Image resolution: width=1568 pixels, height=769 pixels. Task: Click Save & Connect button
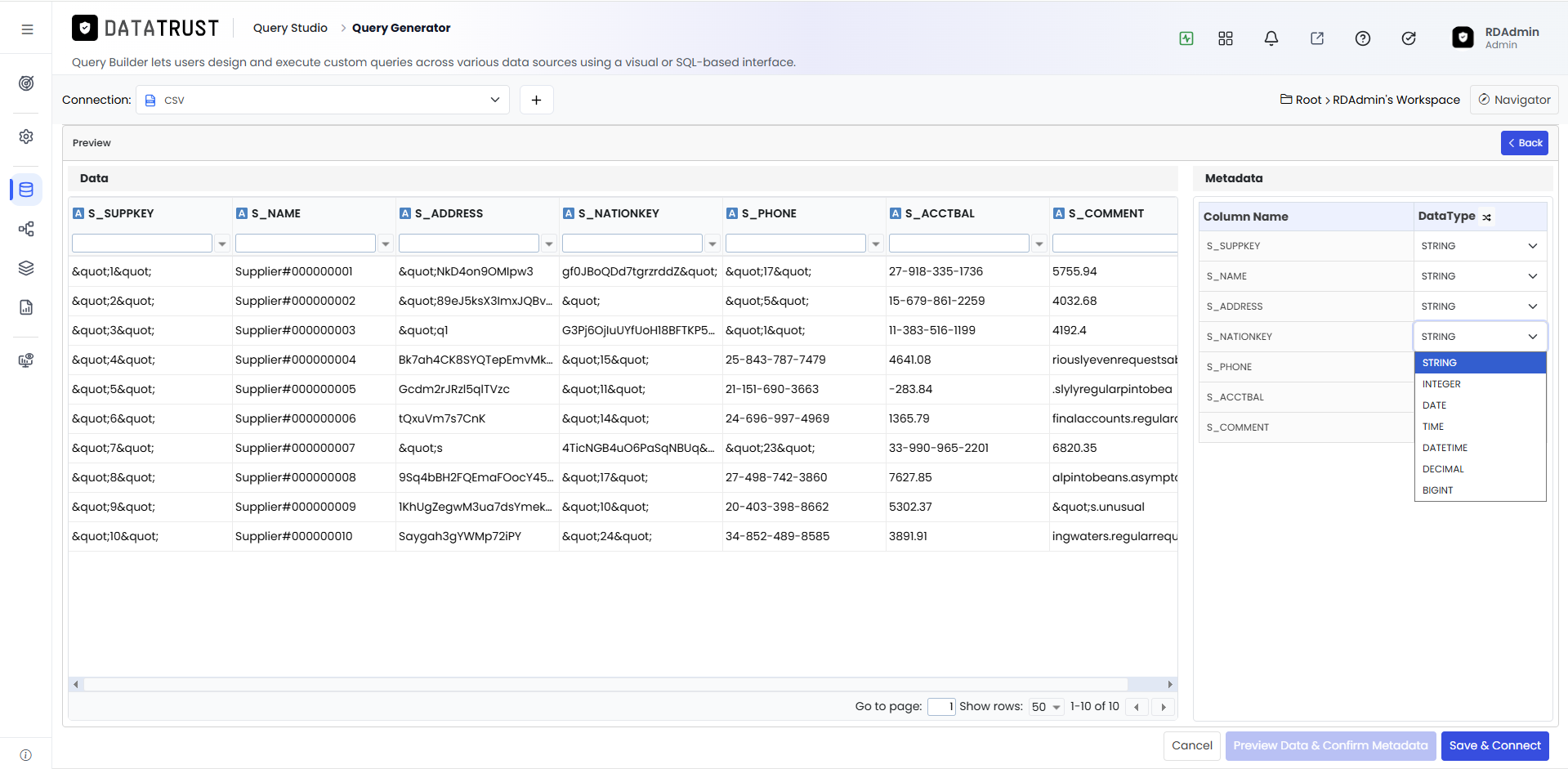click(x=1495, y=746)
